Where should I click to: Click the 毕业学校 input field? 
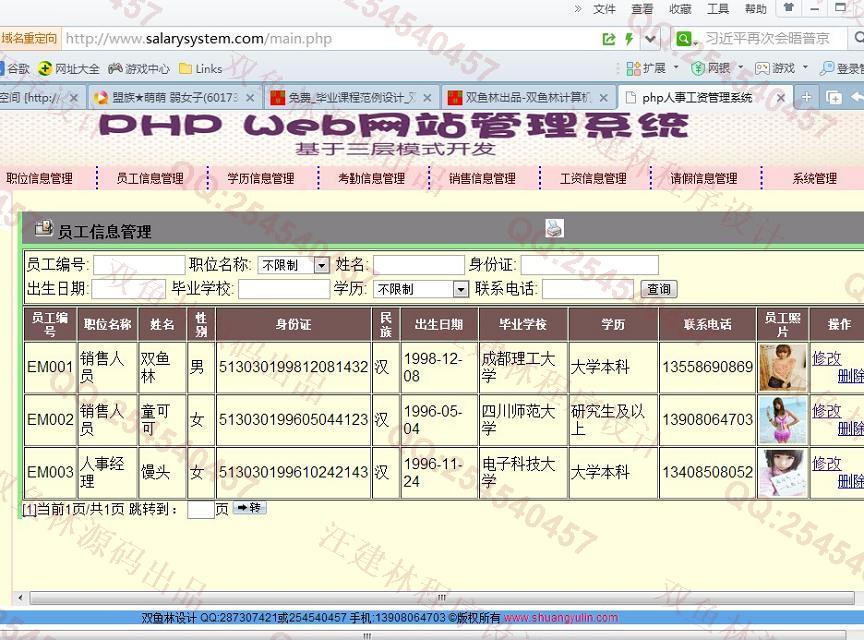(284, 288)
